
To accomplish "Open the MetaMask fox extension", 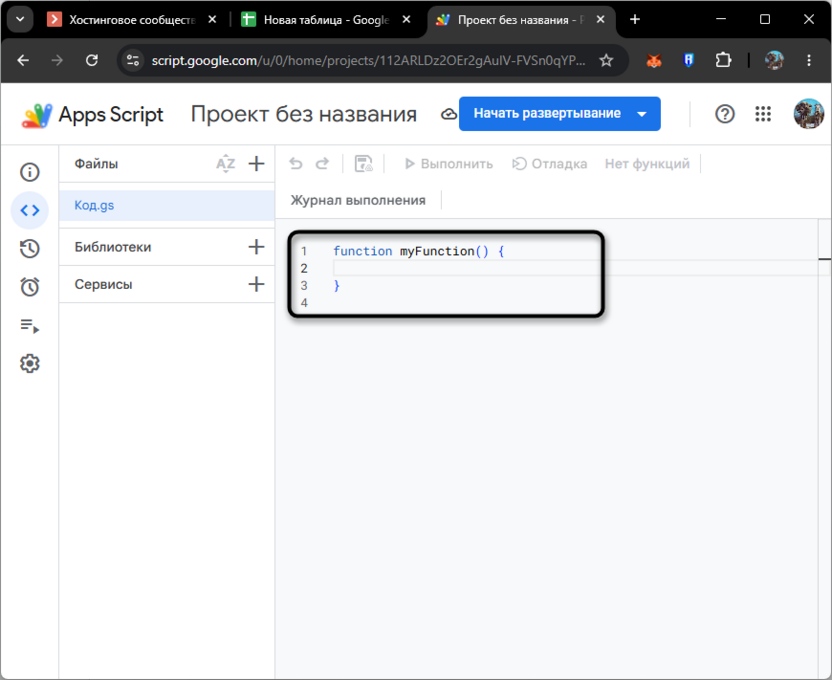I will click(x=654, y=60).
